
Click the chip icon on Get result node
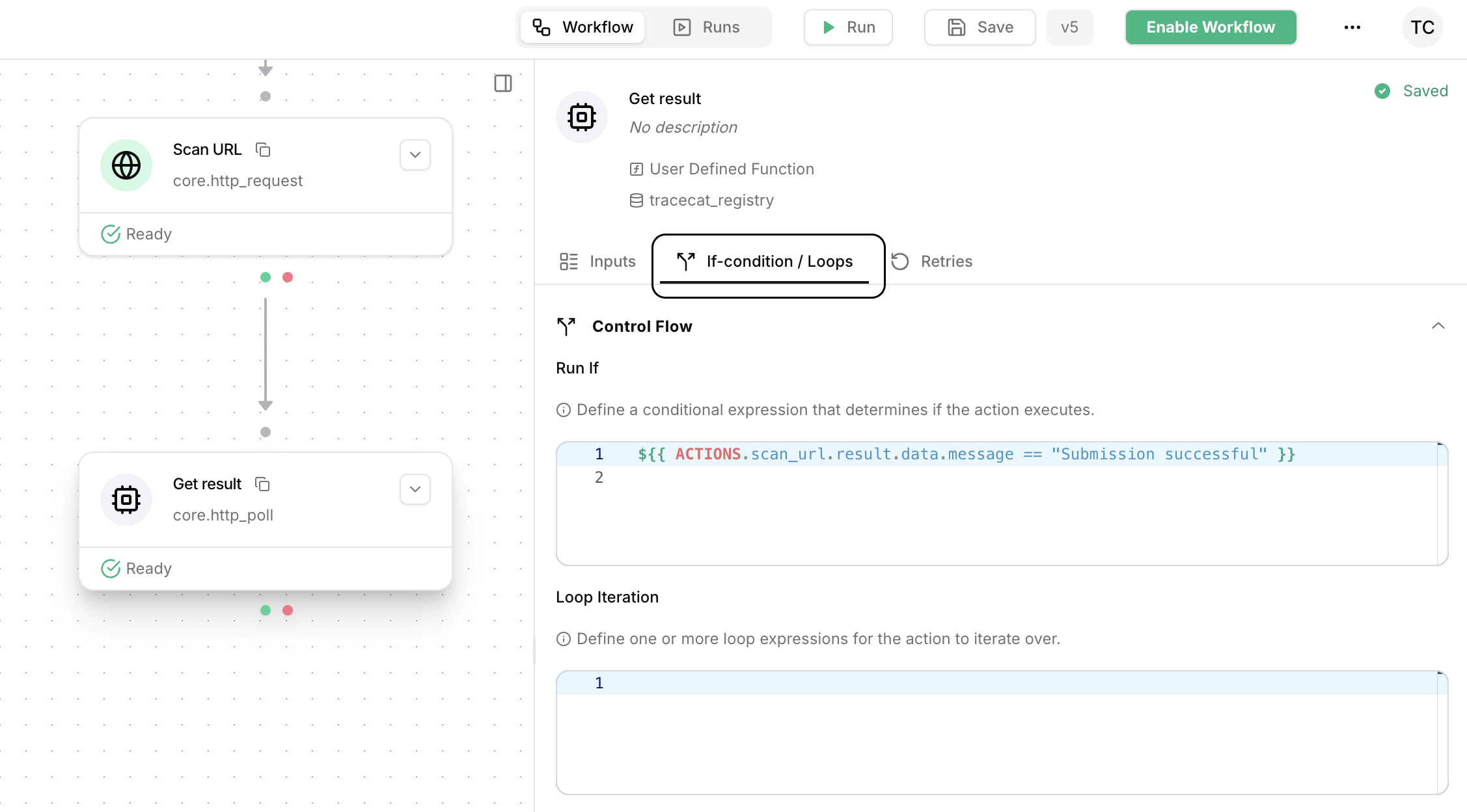tap(126, 500)
